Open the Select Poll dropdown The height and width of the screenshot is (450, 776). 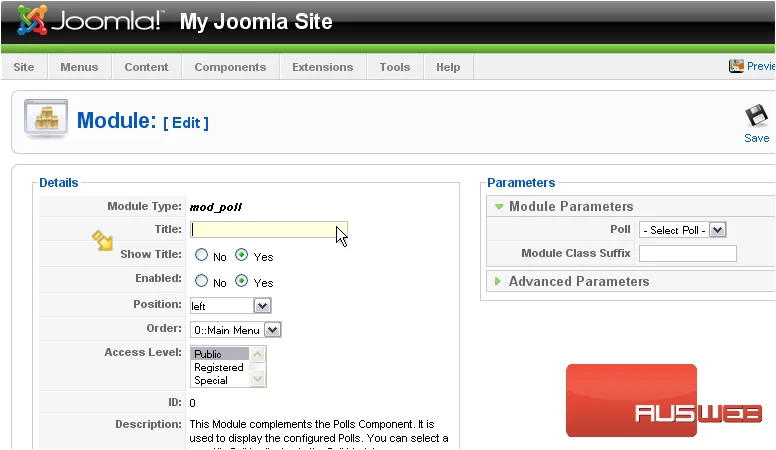[682, 230]
